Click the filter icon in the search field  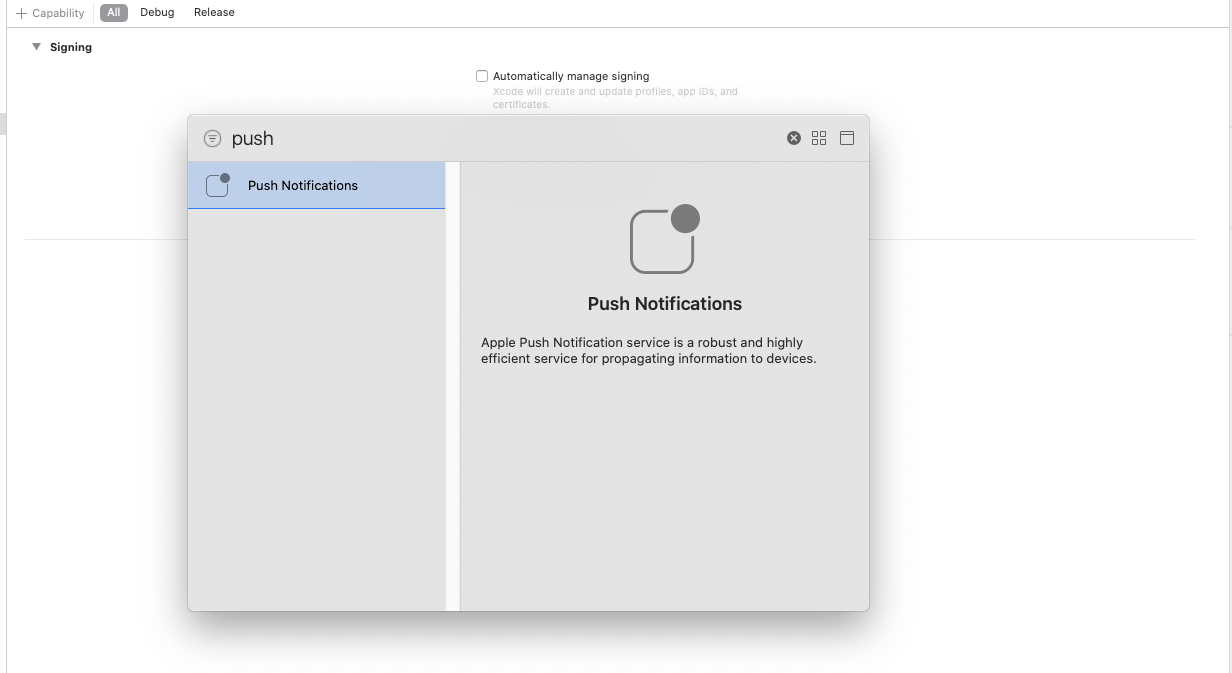[212, 138]
